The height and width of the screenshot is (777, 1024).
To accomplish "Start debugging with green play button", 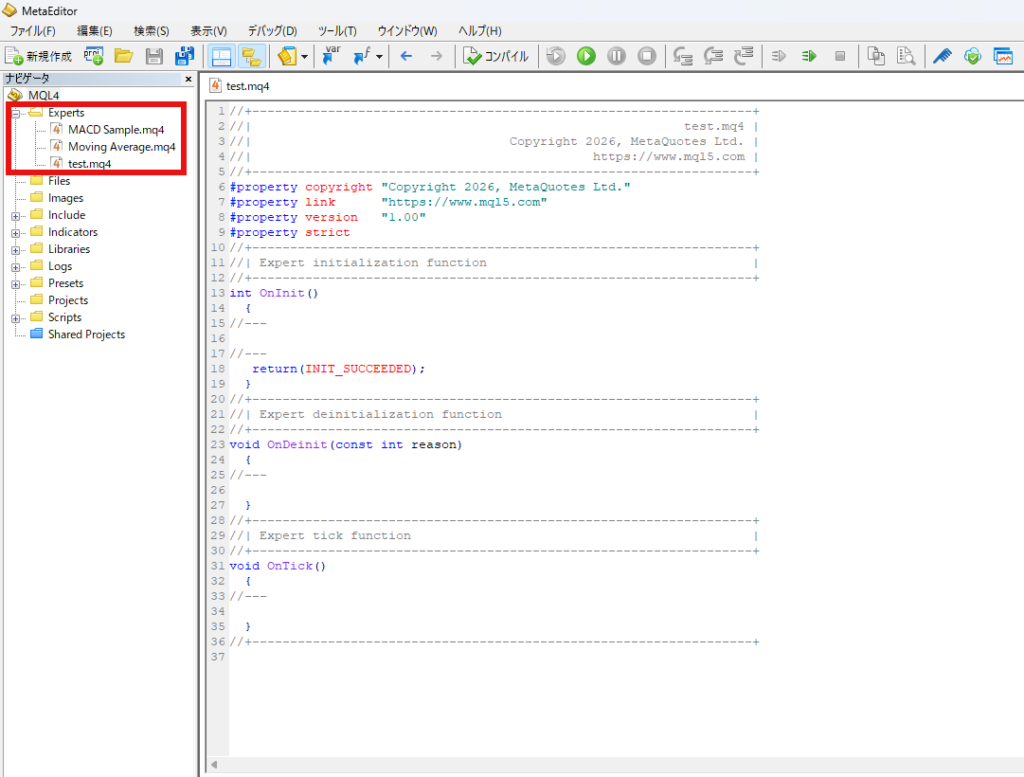I will [x=586, y=56].
